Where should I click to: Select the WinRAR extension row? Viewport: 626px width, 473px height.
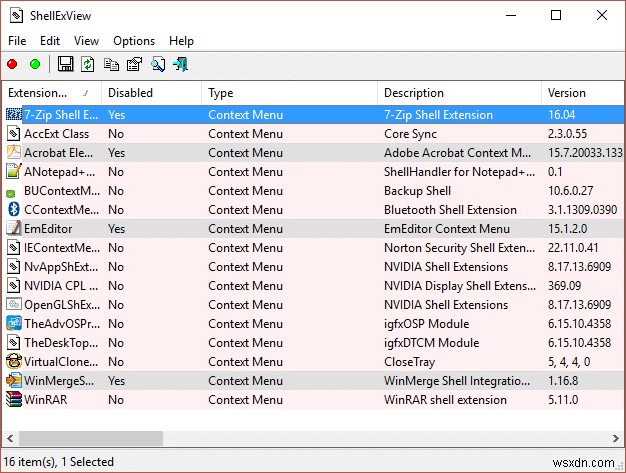coord(48,400)
